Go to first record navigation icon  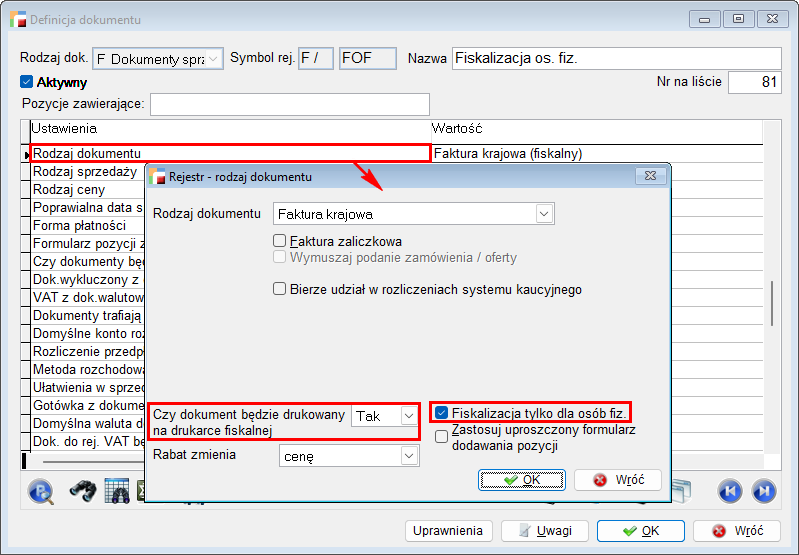pyautogui.click(x=730, y=490)
